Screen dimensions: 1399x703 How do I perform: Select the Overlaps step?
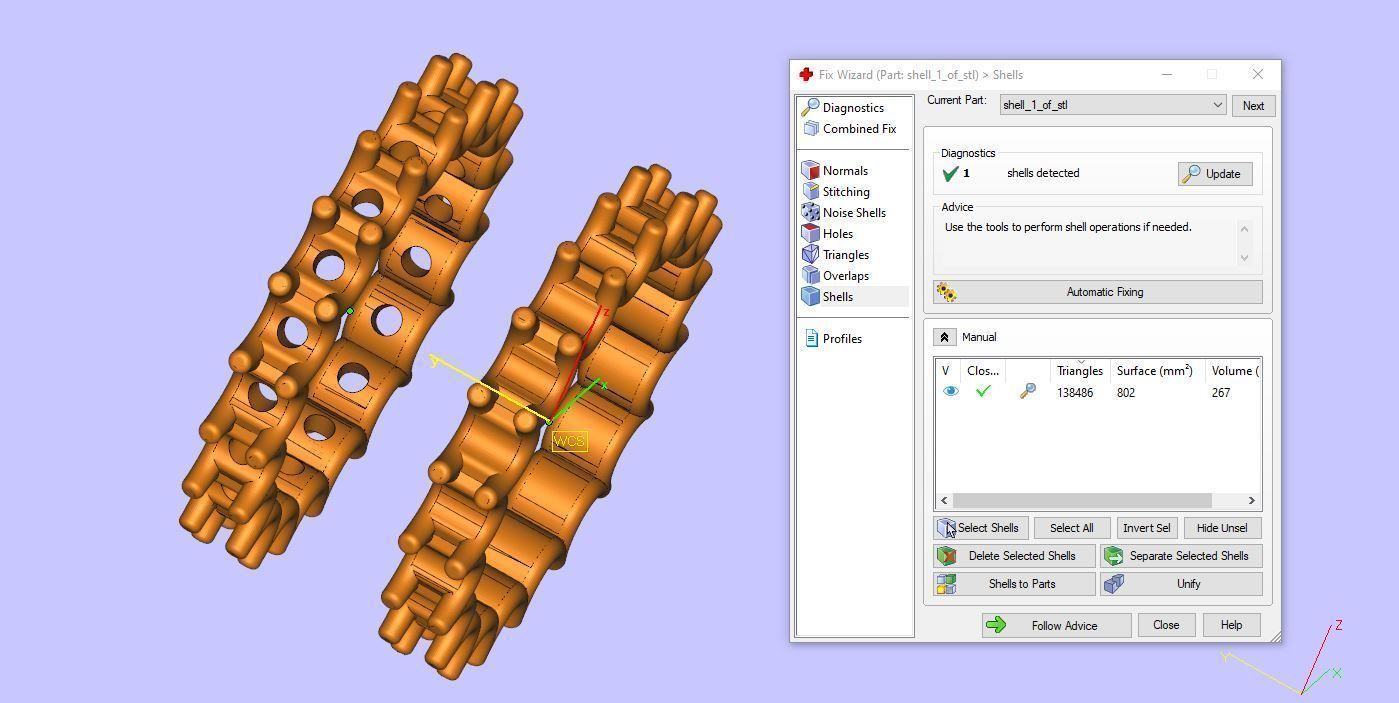click(846, 275)
